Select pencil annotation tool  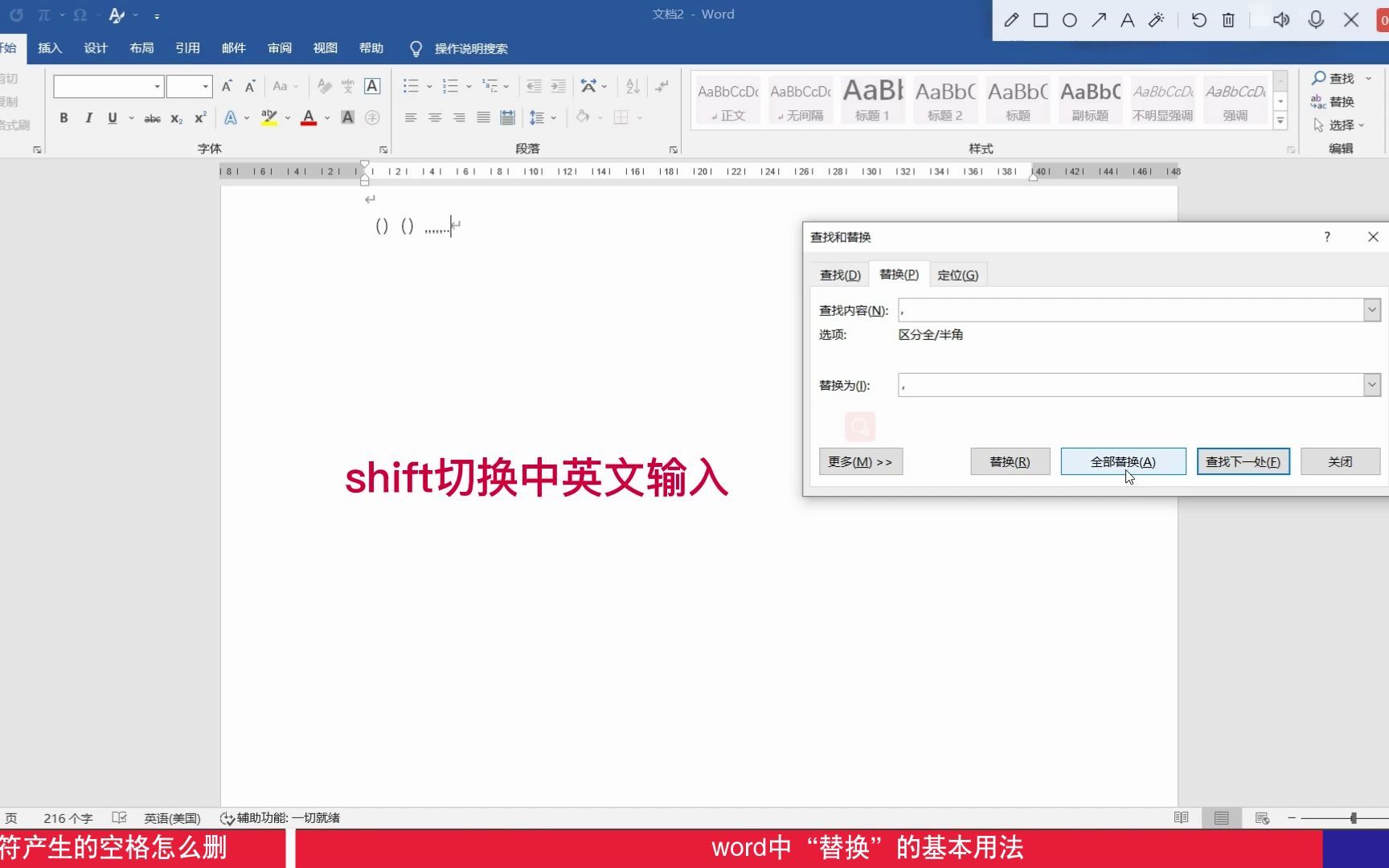1011,20
